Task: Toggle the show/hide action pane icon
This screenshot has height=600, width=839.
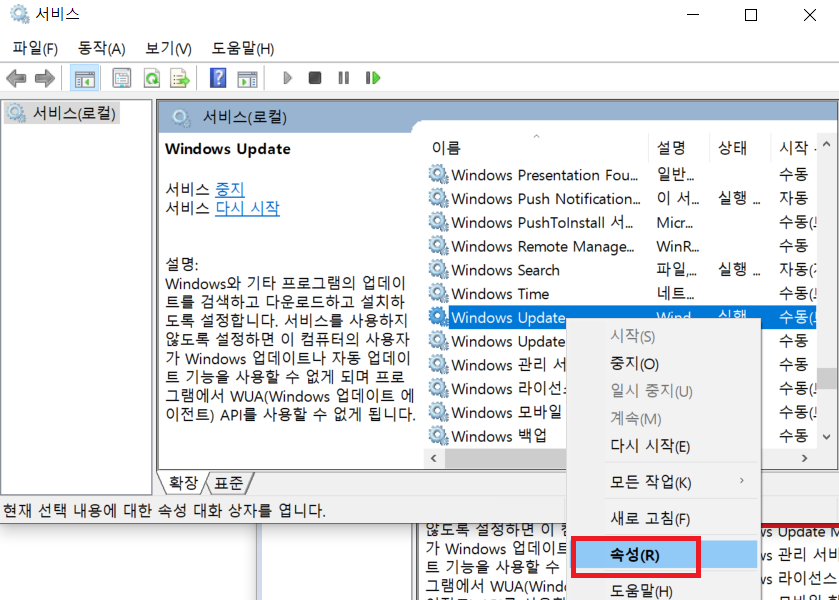Action: pos(247,79)
